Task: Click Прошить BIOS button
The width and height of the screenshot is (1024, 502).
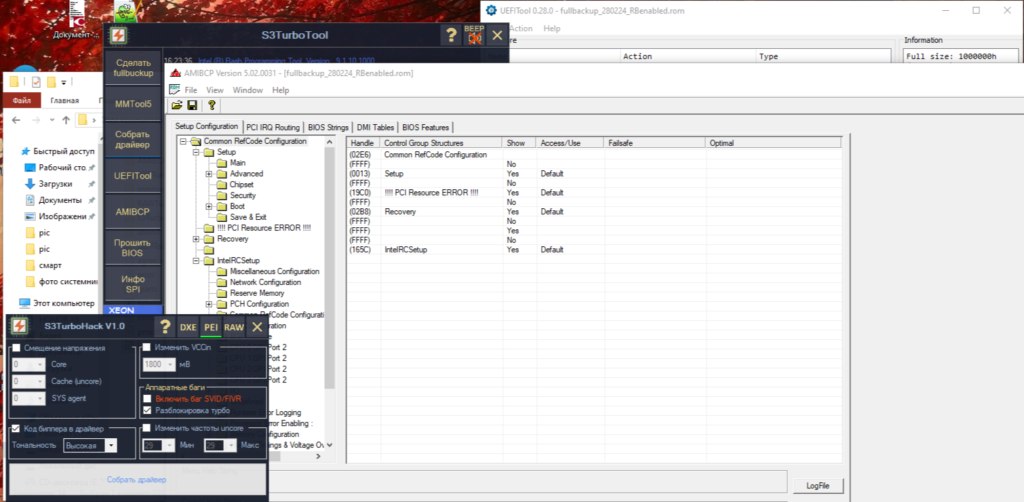Action: [x=133, y=247]
